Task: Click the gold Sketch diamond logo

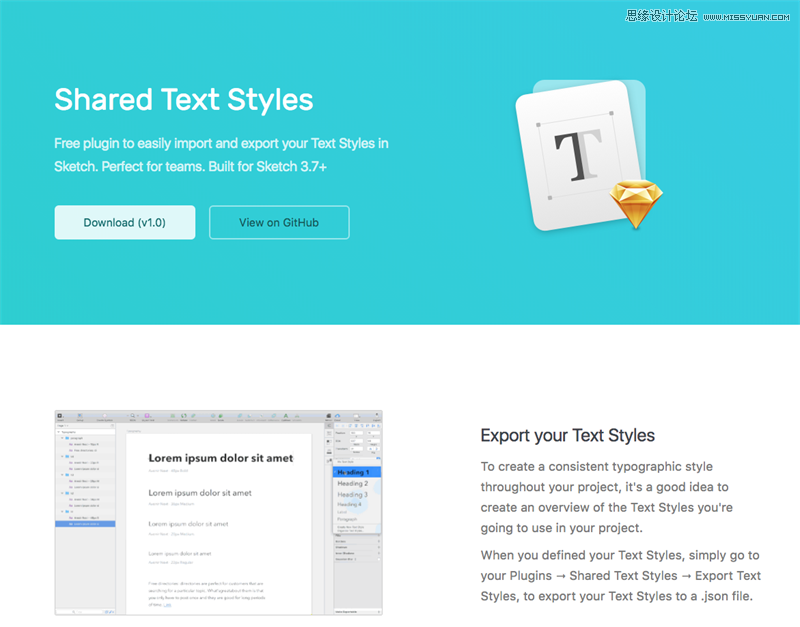Action: click(636, 204)
